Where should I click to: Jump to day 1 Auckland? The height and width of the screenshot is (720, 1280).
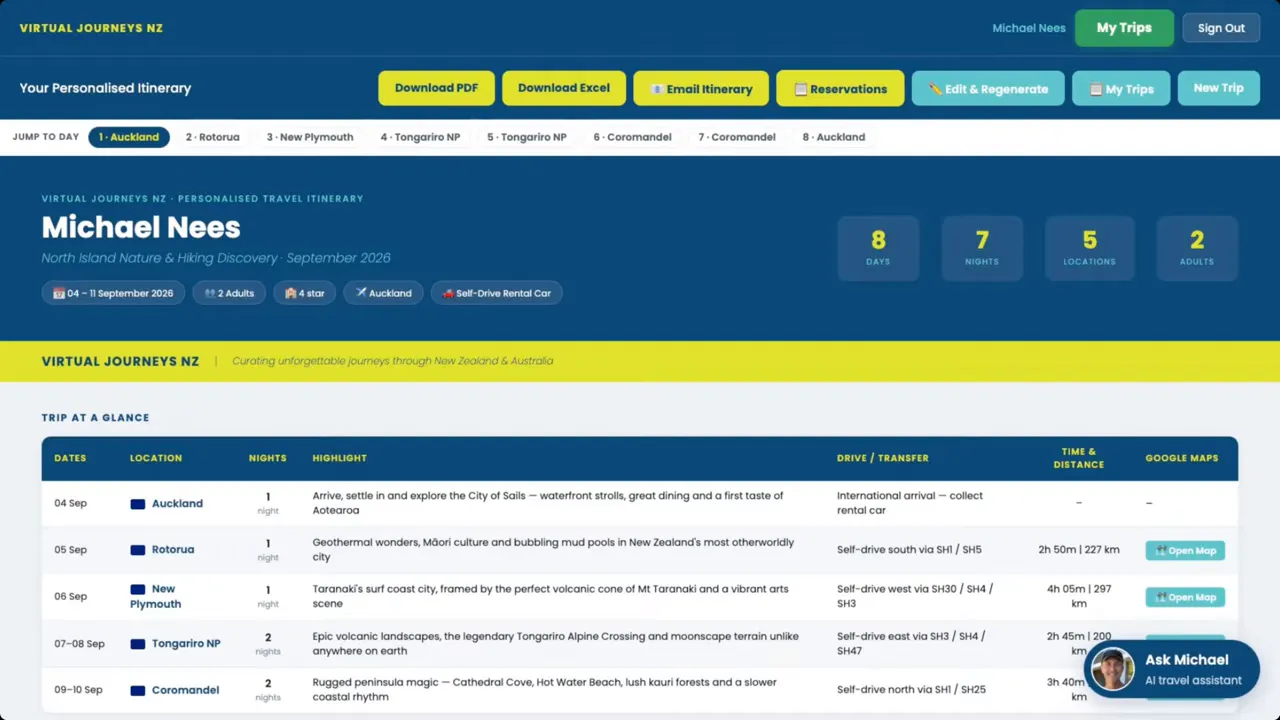coord(129,137)
